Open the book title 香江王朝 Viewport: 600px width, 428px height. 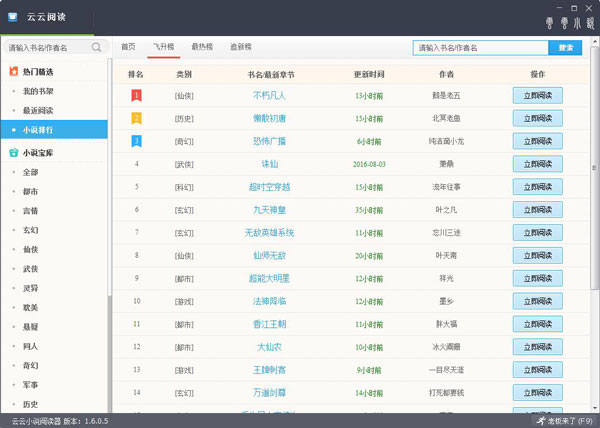[x=269, y=324]
